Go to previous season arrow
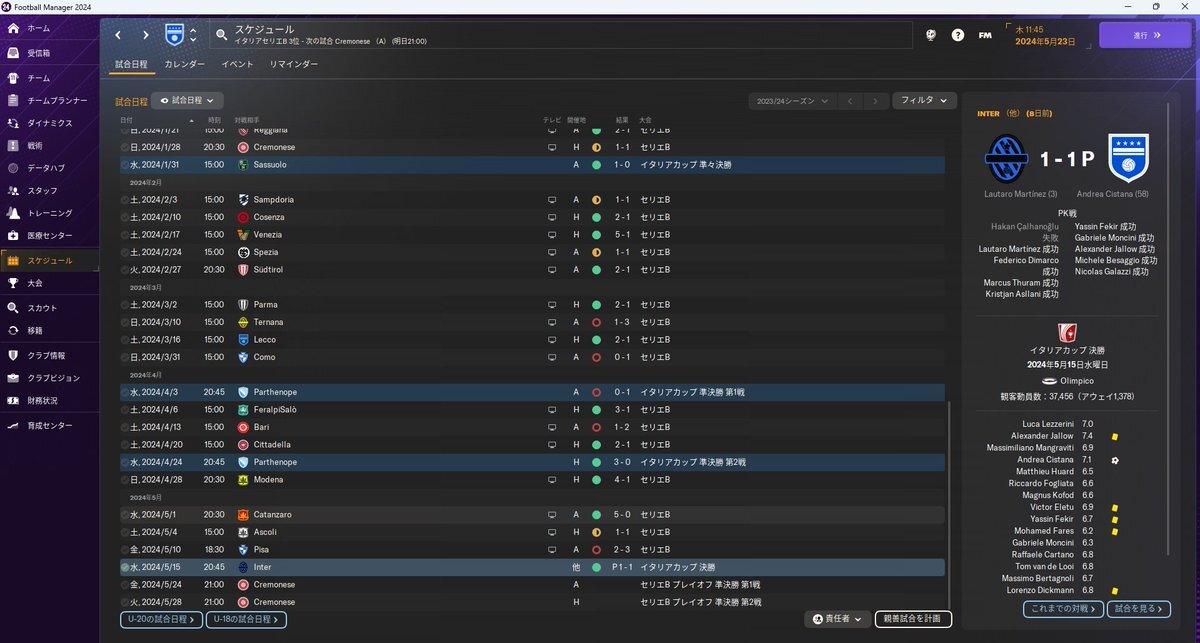Screen dimensions: 1200x643 coord(850,101)
